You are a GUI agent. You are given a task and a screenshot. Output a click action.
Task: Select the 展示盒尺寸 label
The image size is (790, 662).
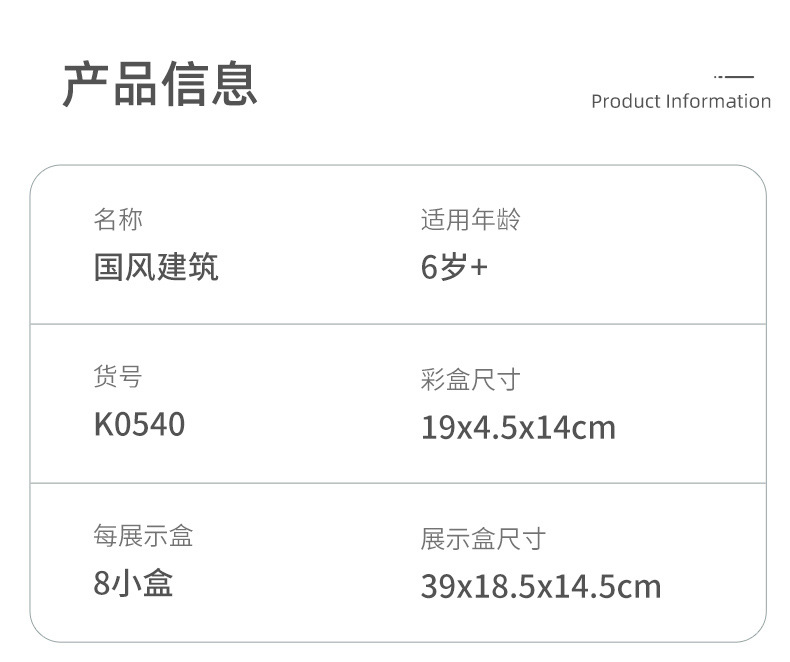click(x=483, y=539)
